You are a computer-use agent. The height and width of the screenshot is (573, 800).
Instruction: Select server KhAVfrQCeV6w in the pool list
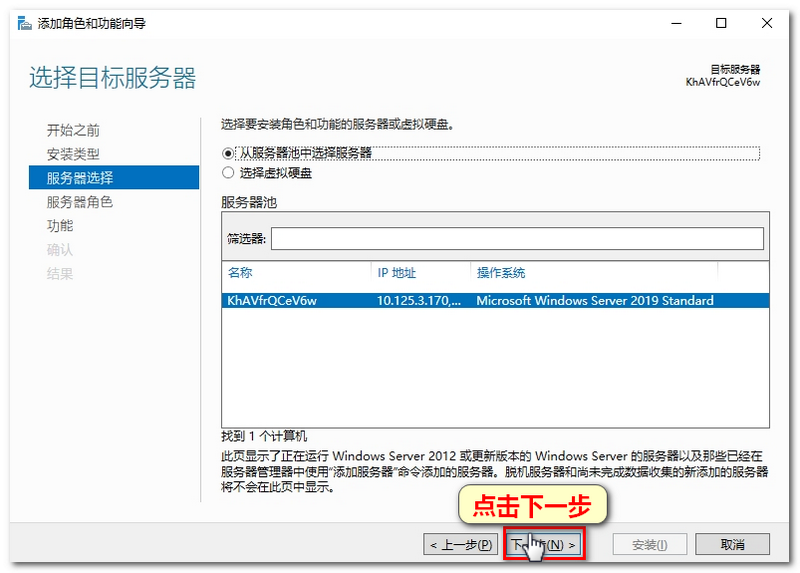(272, 301)
